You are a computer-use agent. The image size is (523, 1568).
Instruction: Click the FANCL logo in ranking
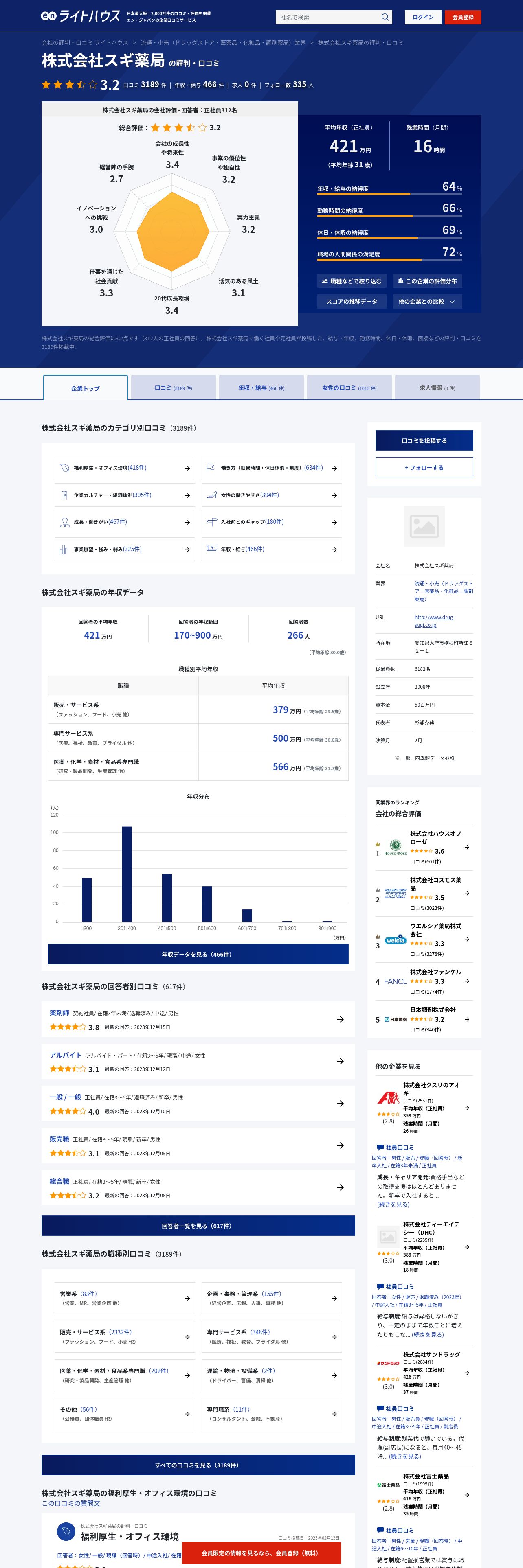click(x=395, y=981)
